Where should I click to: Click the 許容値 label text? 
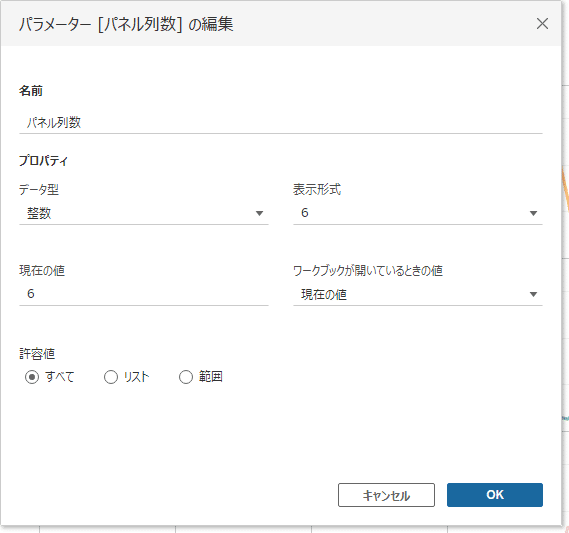click(37, 354)
